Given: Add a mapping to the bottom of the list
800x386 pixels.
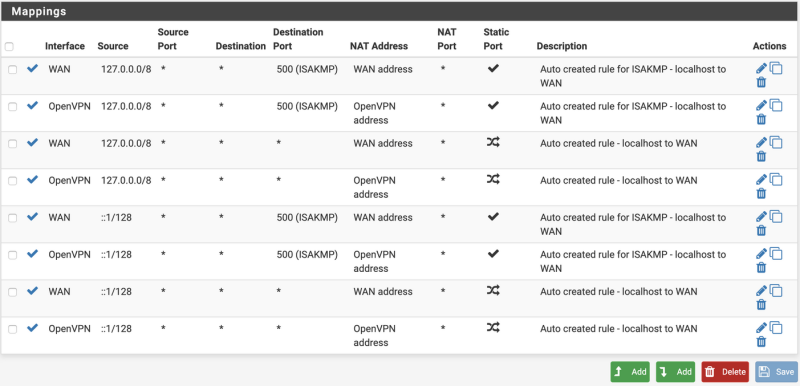Looking at the screenshot, I should (676, 372).
